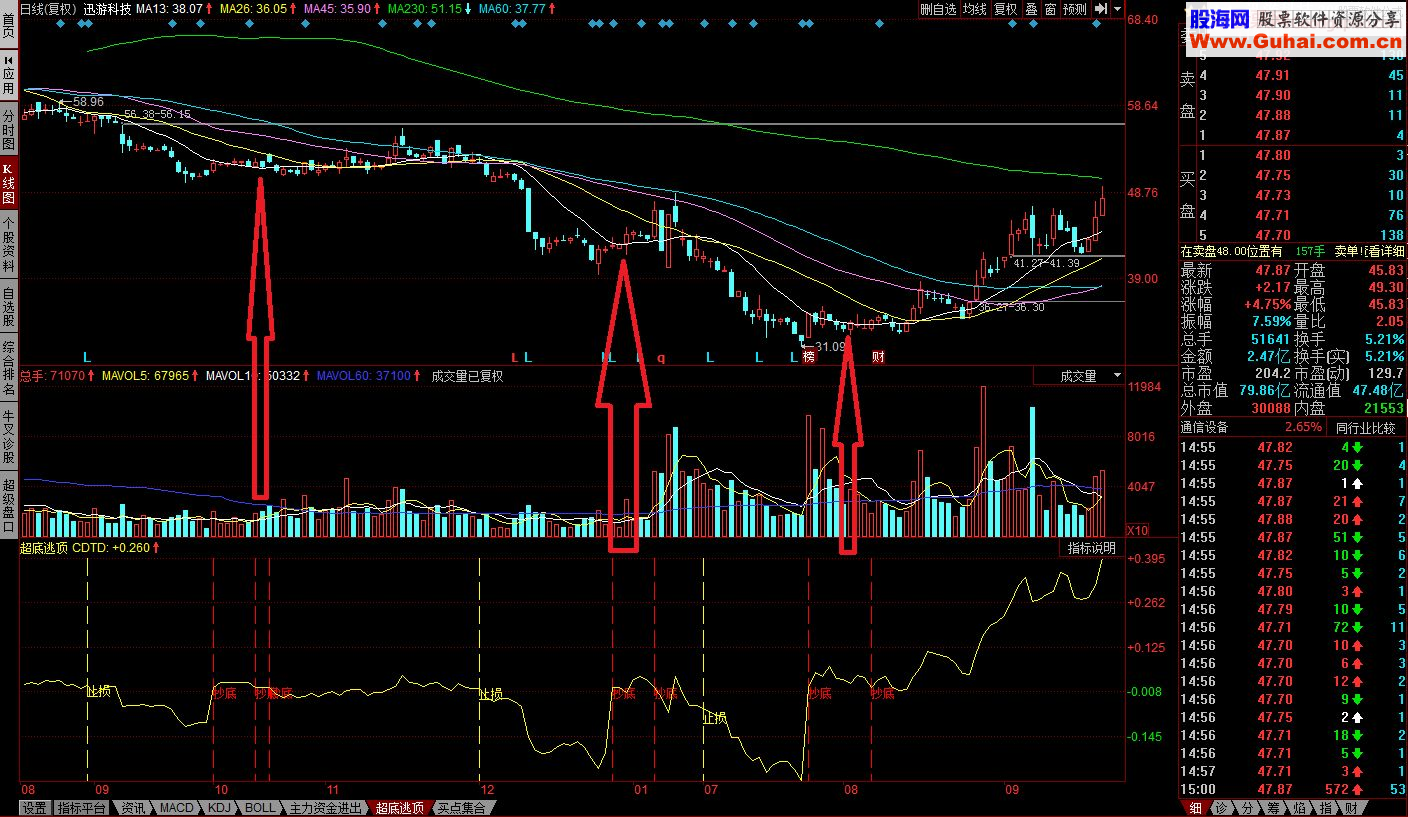The image size is (1408, 817).
Task: Open the 个股资料 sidebar tab
Action: click(x=8, y=244)
